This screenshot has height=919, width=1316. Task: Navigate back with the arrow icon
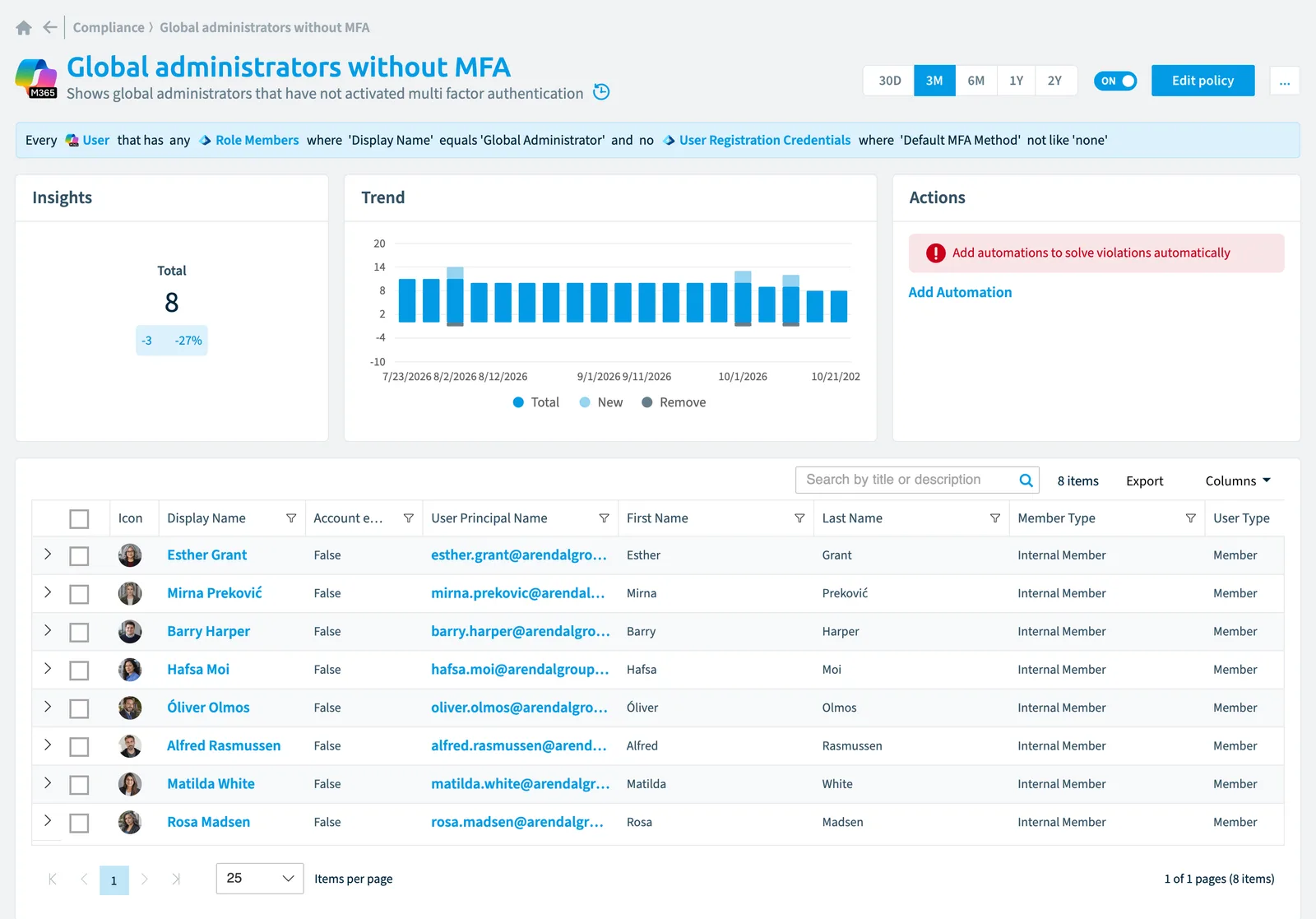point(50,27)
